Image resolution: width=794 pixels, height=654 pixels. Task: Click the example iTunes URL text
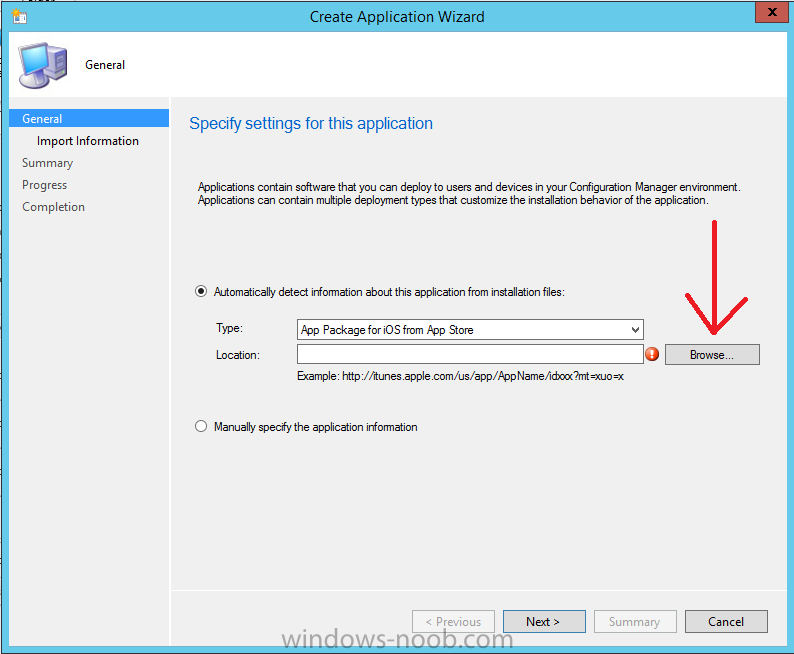[x=483, y=376]
